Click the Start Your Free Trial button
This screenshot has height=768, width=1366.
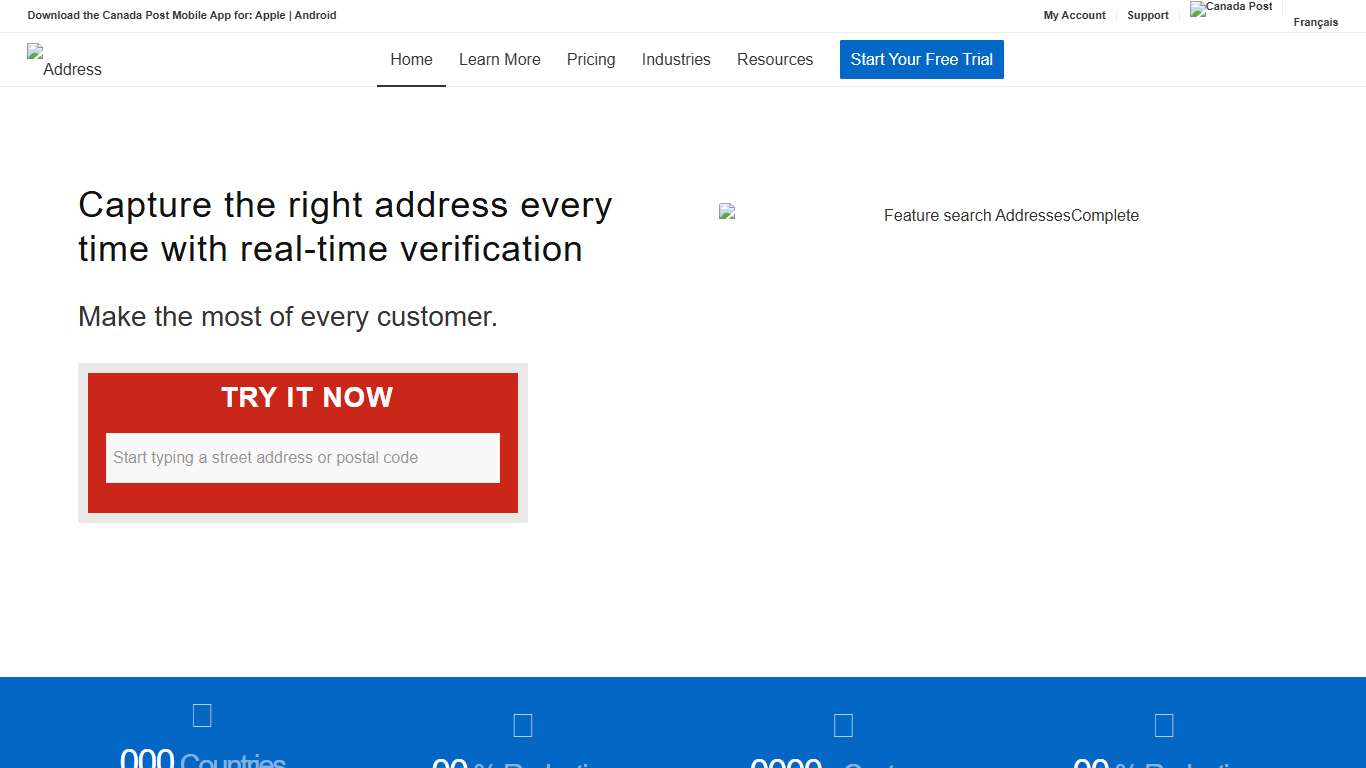click(921, 59)
